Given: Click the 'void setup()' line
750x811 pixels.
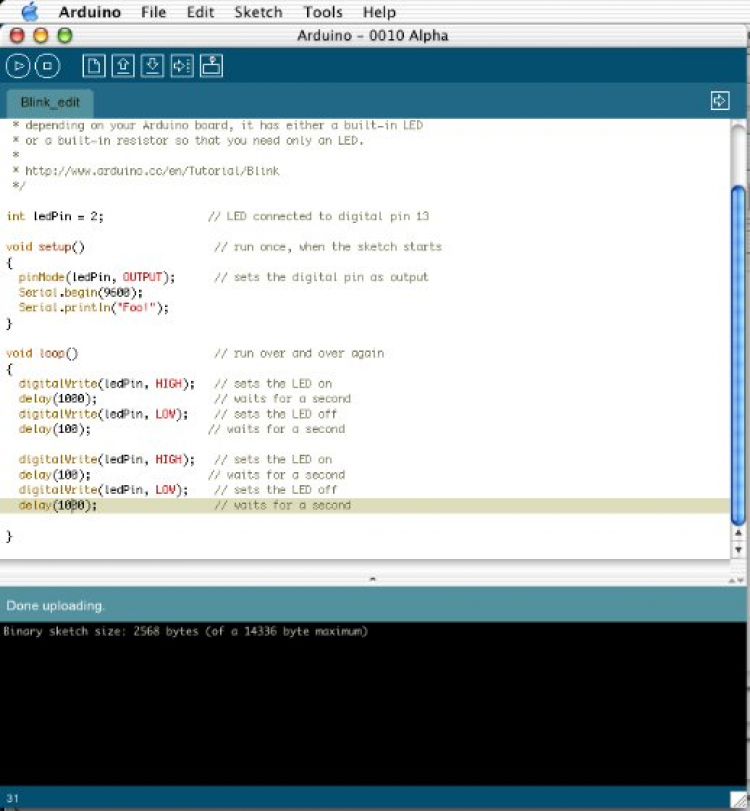Looking at the screenshot, I should pos(45,247).
